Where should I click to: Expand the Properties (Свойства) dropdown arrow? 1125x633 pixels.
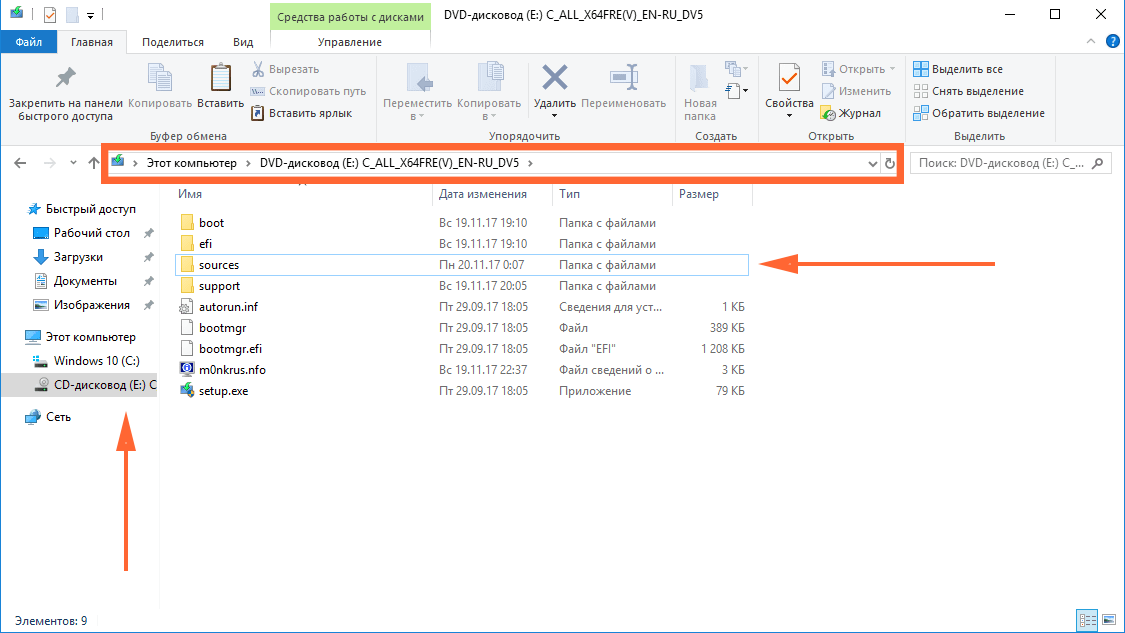pyautogui.click(x=789, y=116)
